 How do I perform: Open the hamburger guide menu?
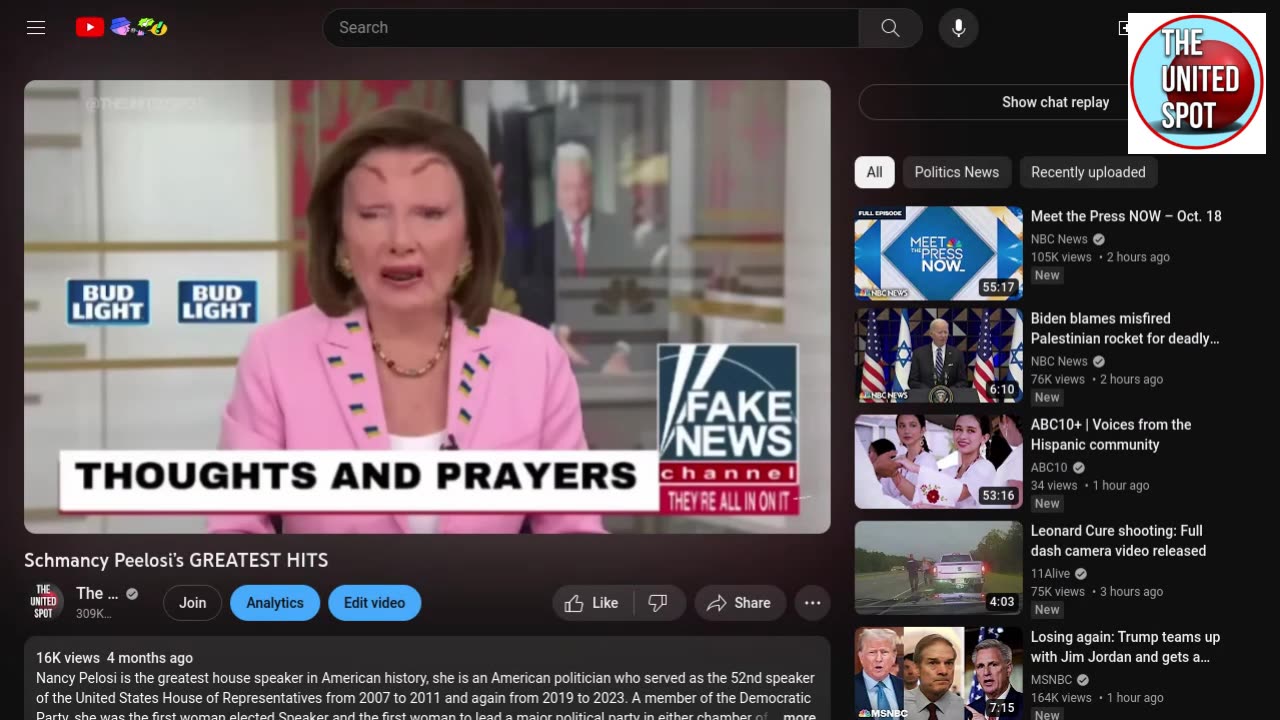click(36, 28)
